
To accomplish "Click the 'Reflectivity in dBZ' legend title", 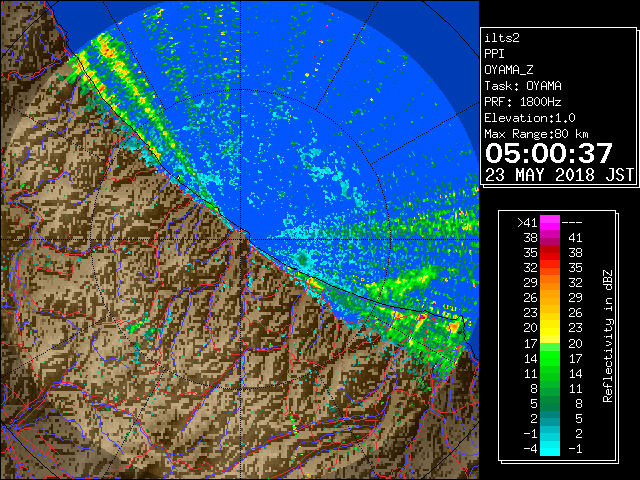I will point(608,336).
